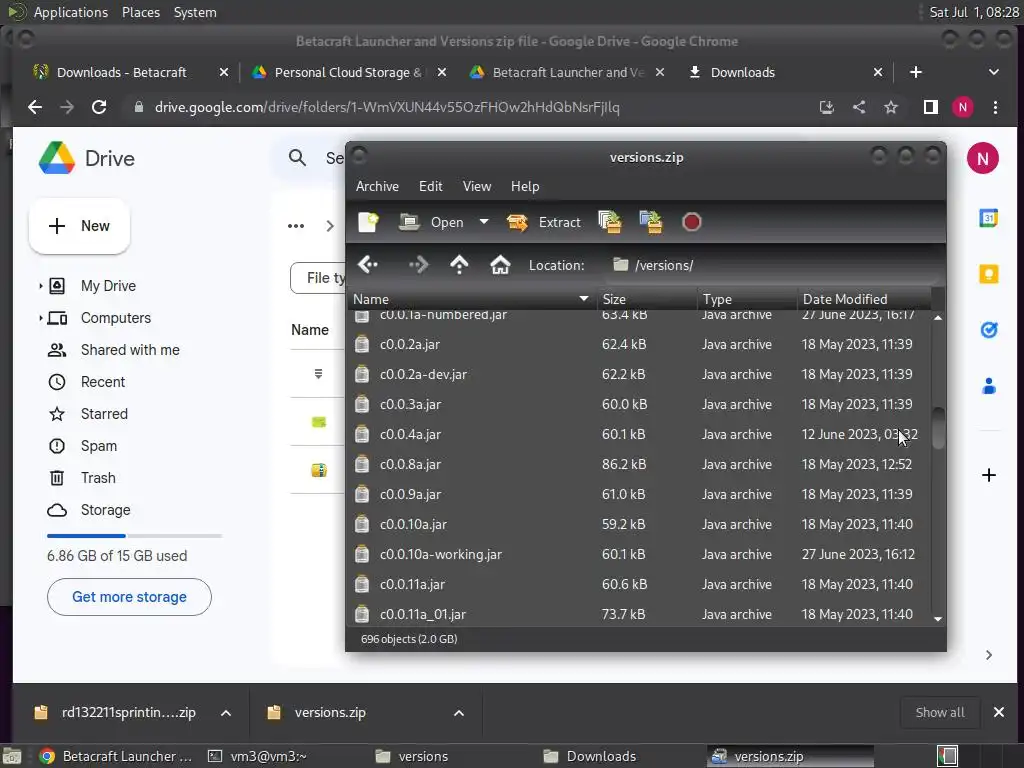The image size is (1024, 768).
Task: Open the Applications menu in top panel
Action: pos(71,12)
